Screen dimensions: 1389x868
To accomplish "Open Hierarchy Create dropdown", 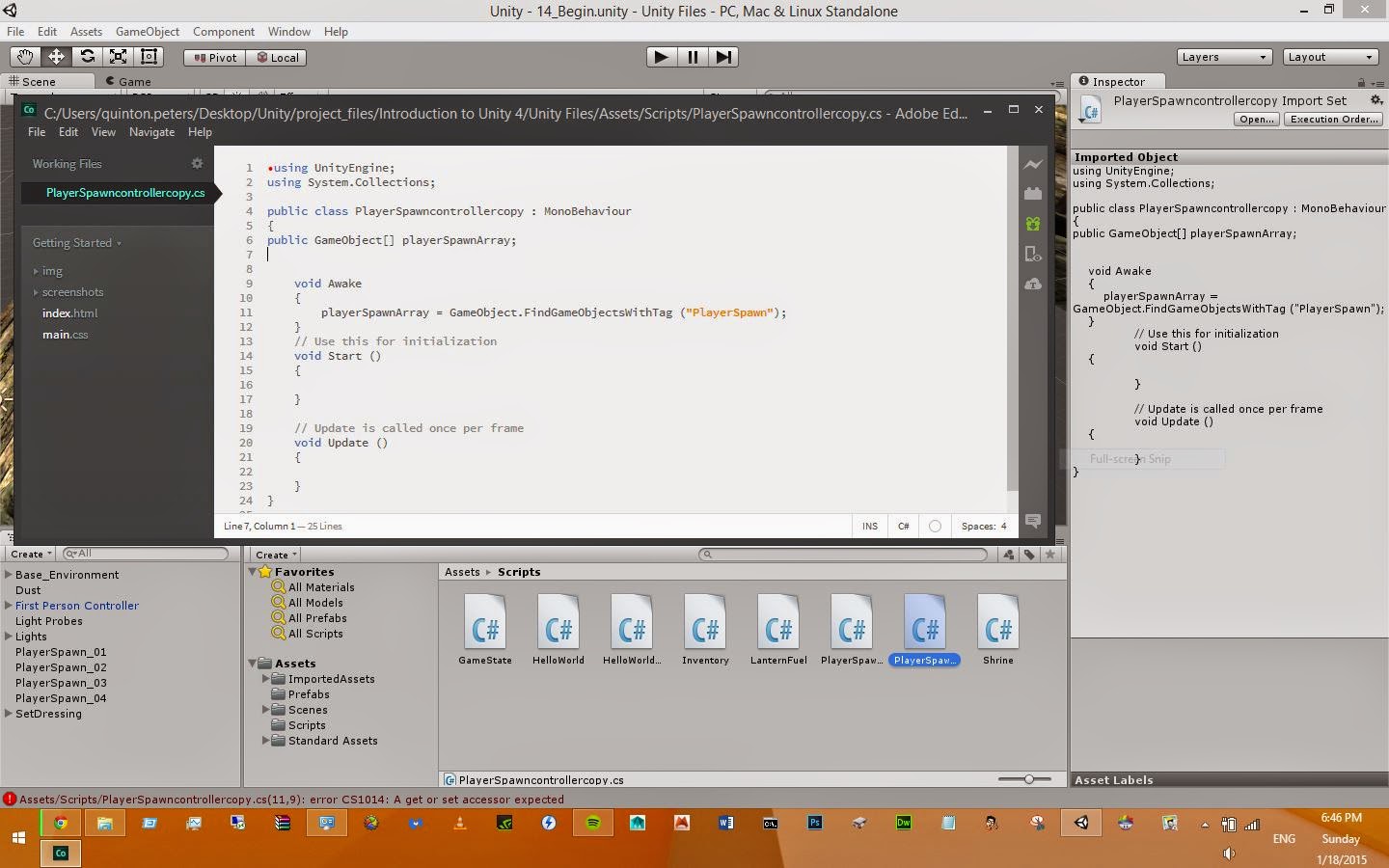I will [x=31, y=555].
